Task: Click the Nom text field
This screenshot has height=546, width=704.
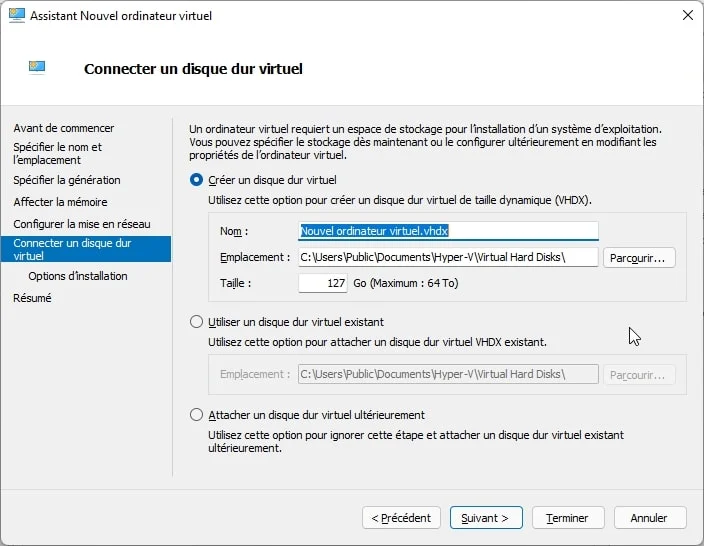Action: click(448, 231)
